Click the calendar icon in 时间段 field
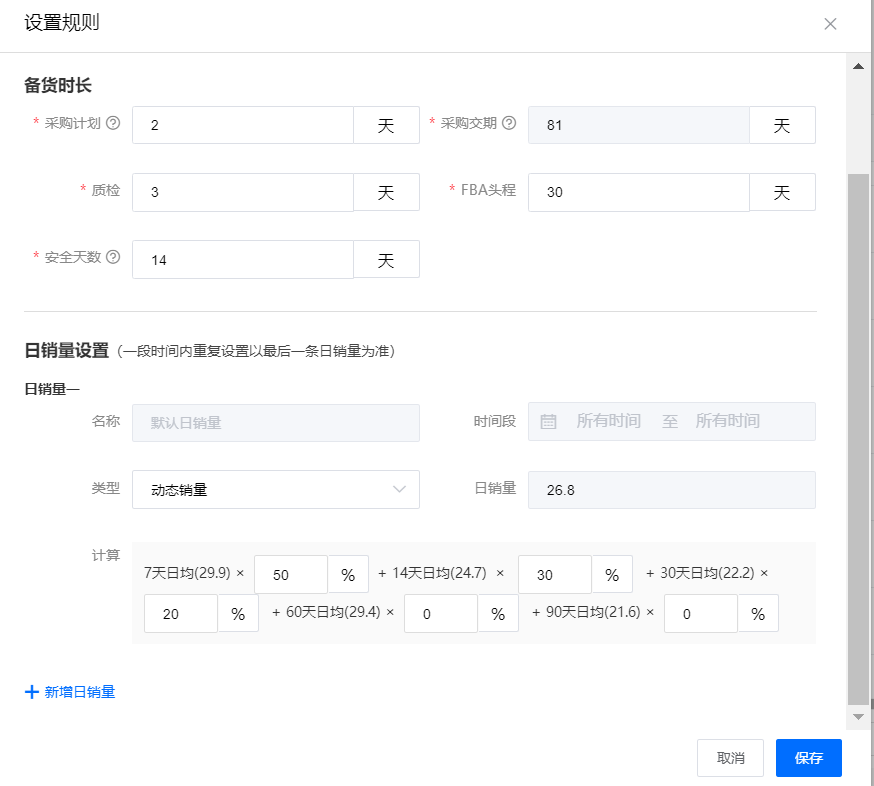Image resolution: width=874 pixels, height=786 pixels. click(548, 421)
